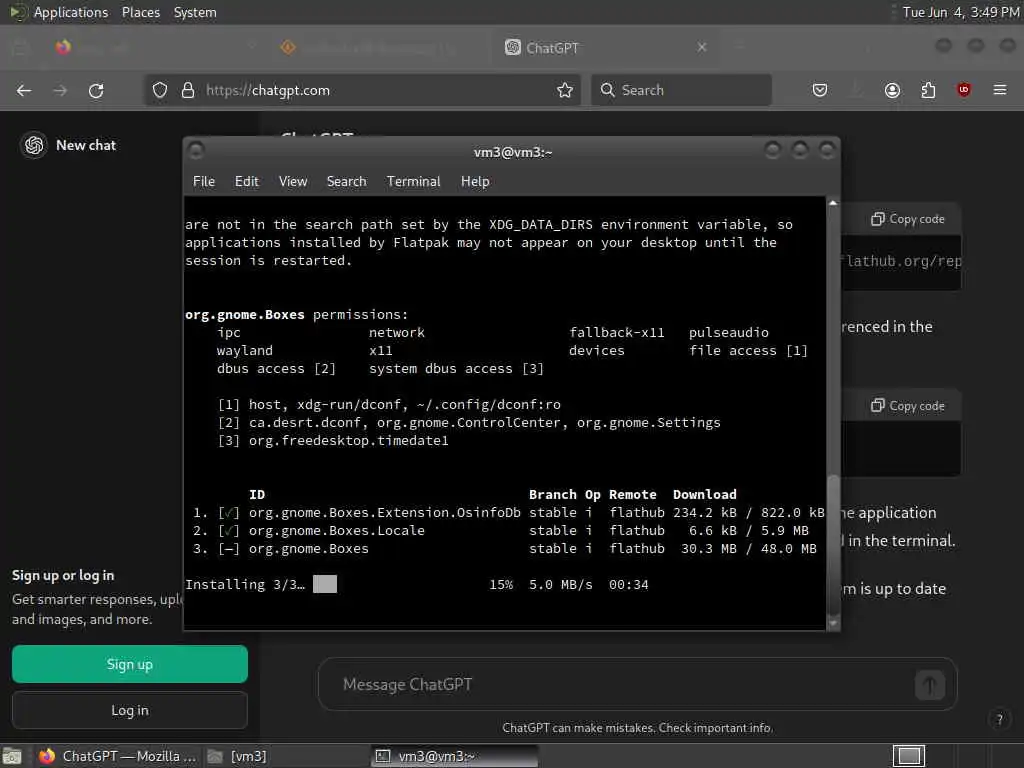Start a New chat
1024x768 pixels.
point(86,145)
